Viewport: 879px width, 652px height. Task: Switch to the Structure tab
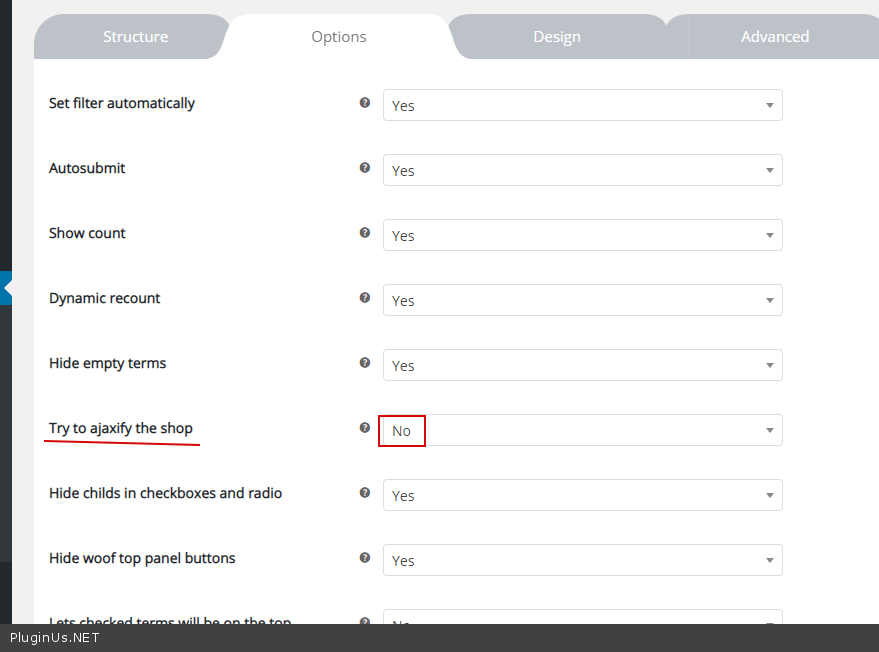point(135,37)
